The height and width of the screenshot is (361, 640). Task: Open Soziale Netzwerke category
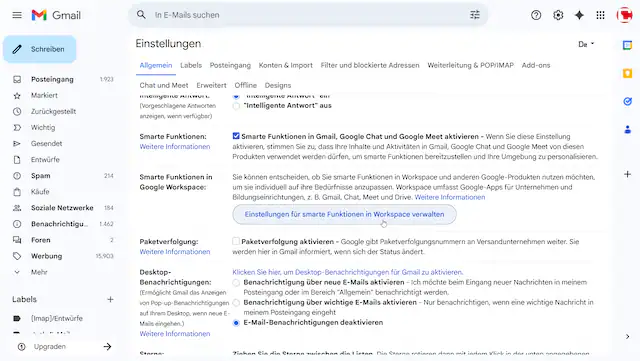click(63, 208)
